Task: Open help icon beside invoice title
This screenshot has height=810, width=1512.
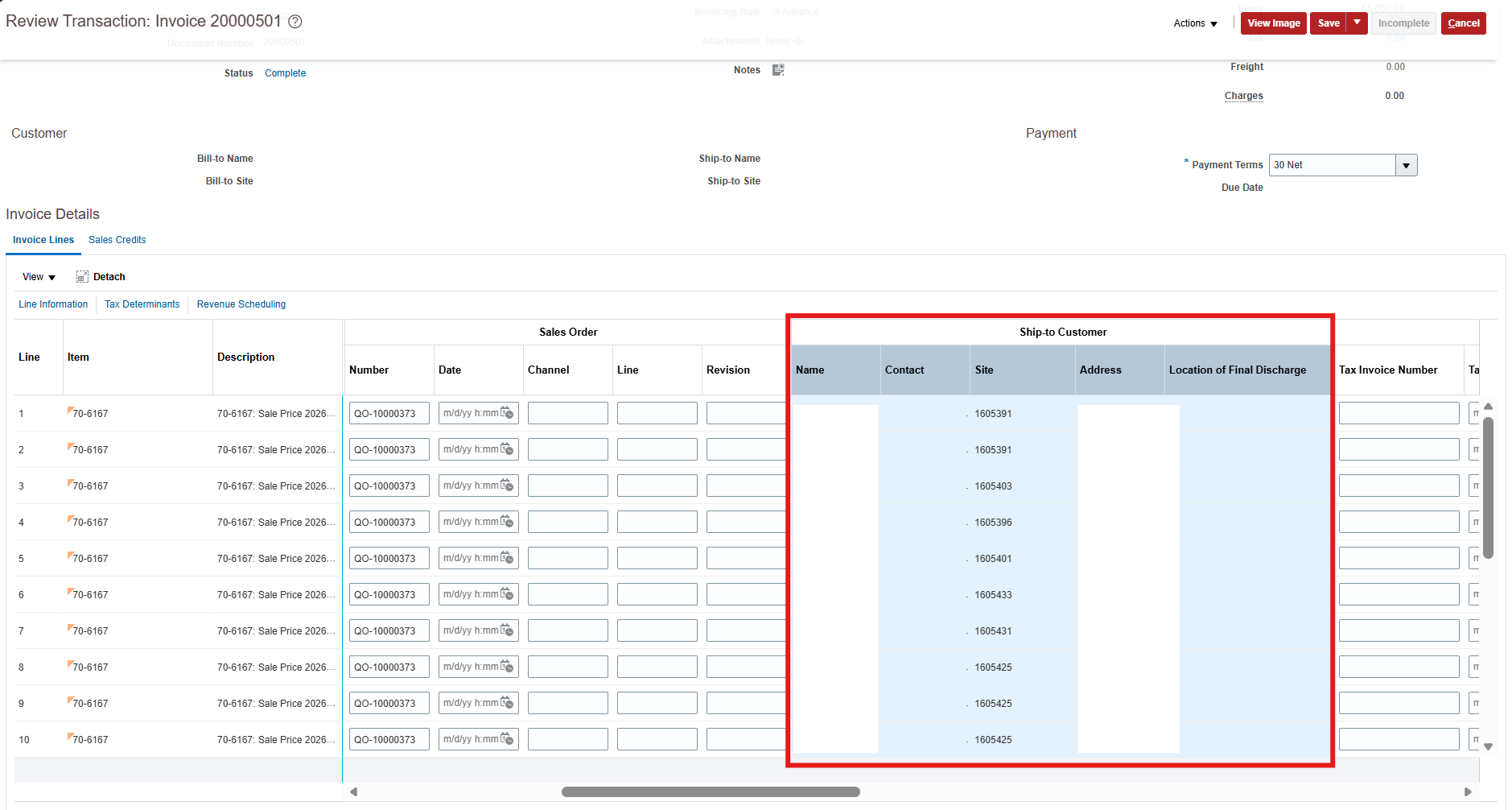Action: click(295, 22)
